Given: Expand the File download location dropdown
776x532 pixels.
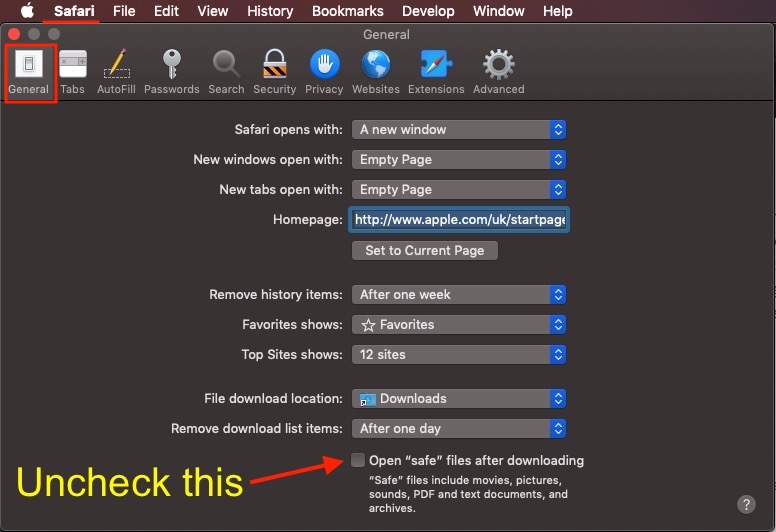Looking at the screenshot, I should click(459, 398).
